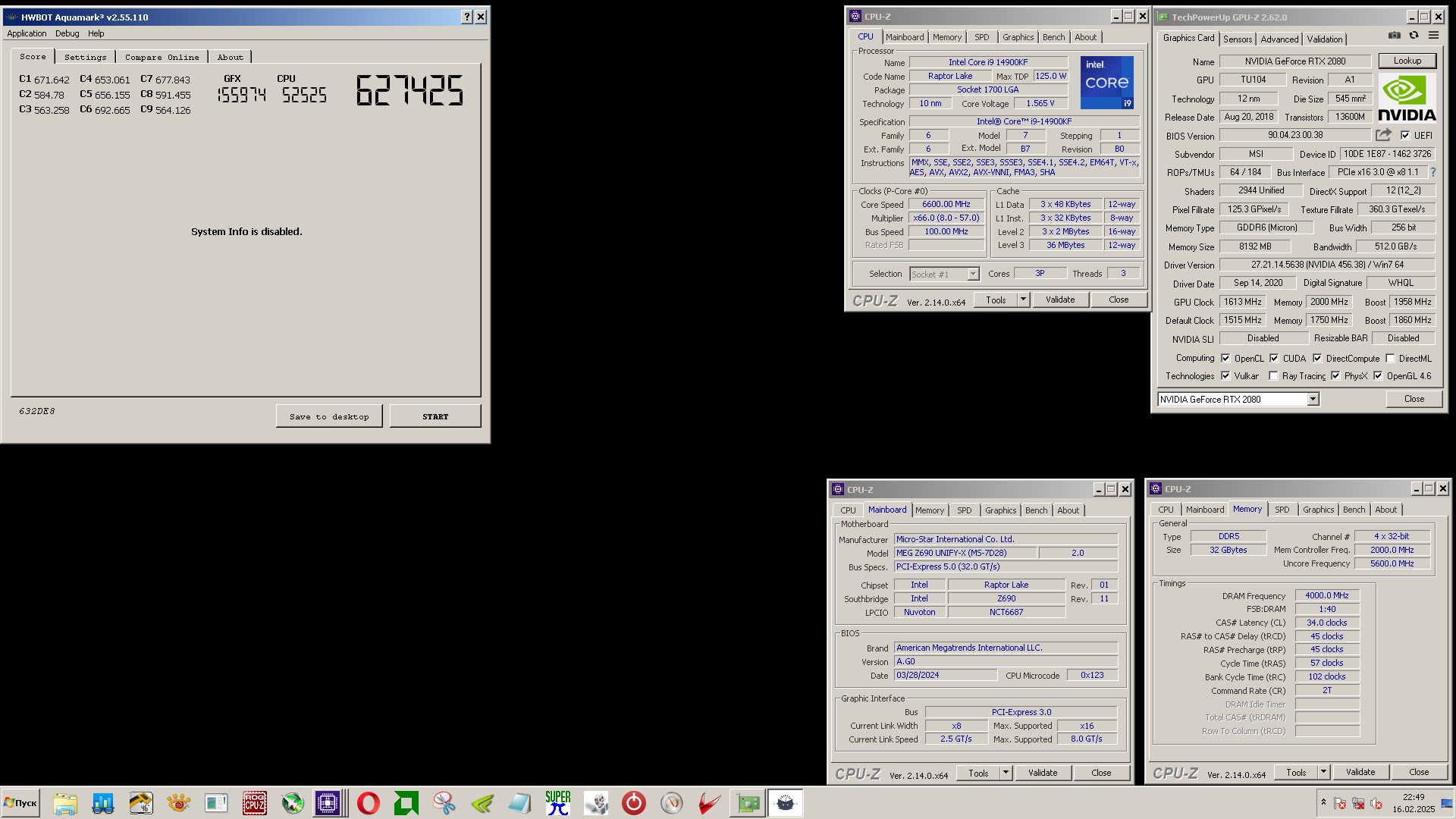This screenshot has width=1456, height=819.
Task: Click the GPU-Z BIOS export share icon
Action: coord(1384,135)
